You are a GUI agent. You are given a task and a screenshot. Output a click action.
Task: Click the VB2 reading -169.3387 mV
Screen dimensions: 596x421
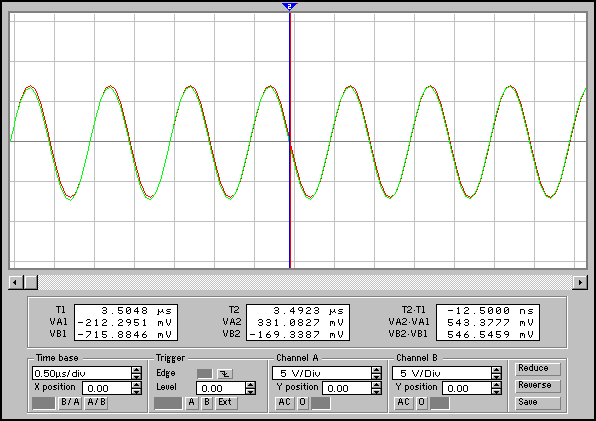[x=297, y=335]
